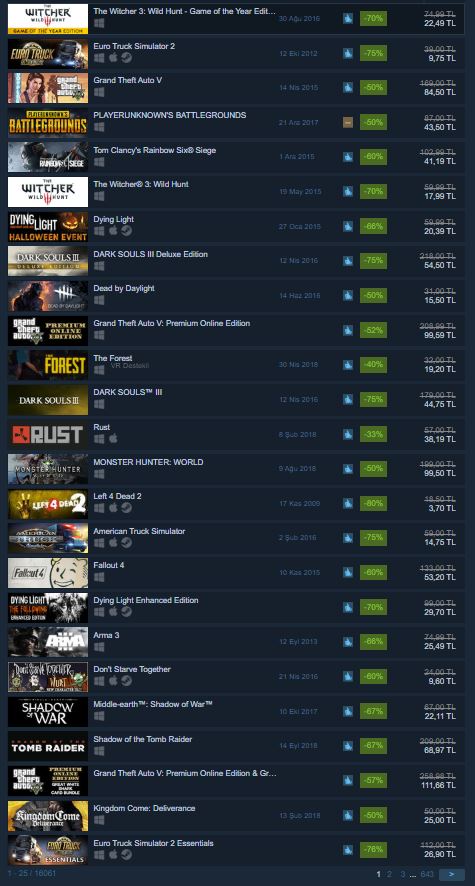
Task: Click the Steam icon under Dying Light
Action: [x=127, y=231]
